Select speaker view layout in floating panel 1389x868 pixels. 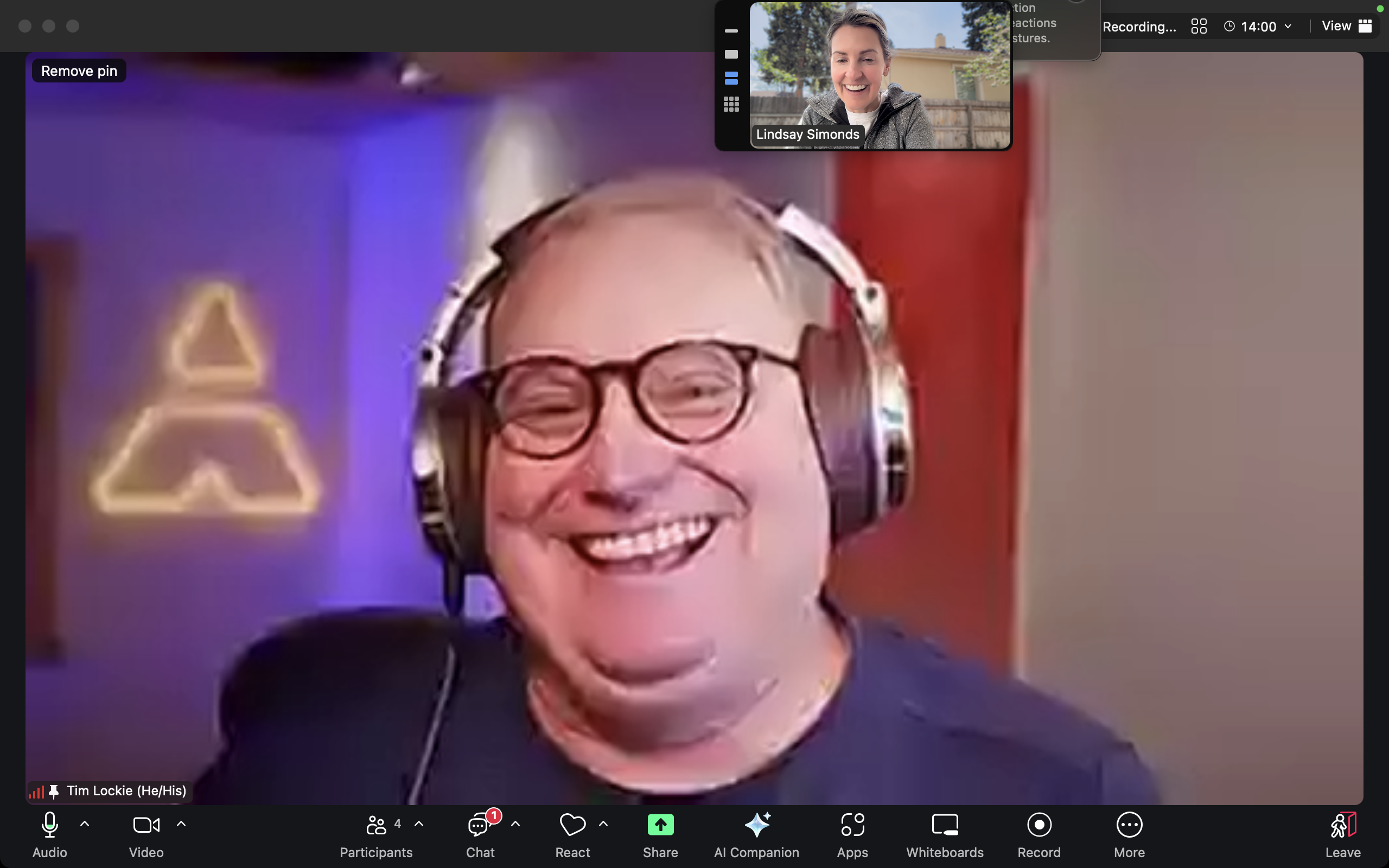pos(731,54)
